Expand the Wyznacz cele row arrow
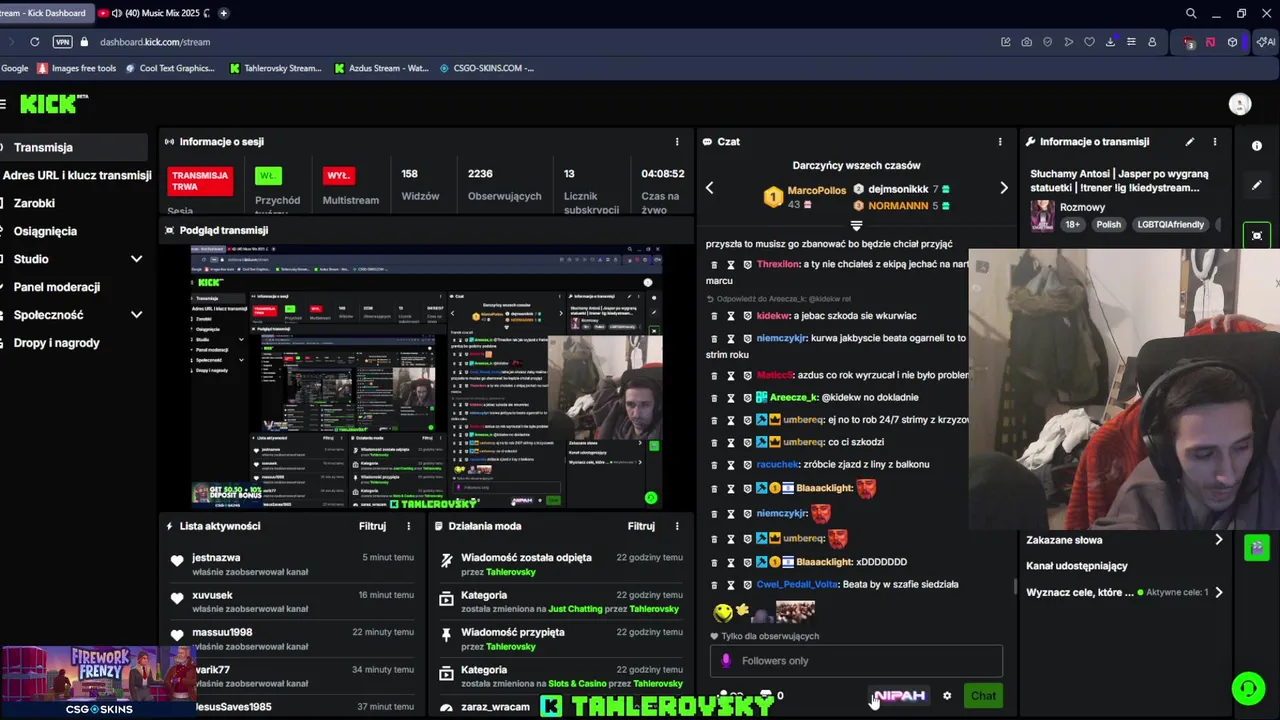This screenshot has width=1280, height=720. coord(1218,592)
